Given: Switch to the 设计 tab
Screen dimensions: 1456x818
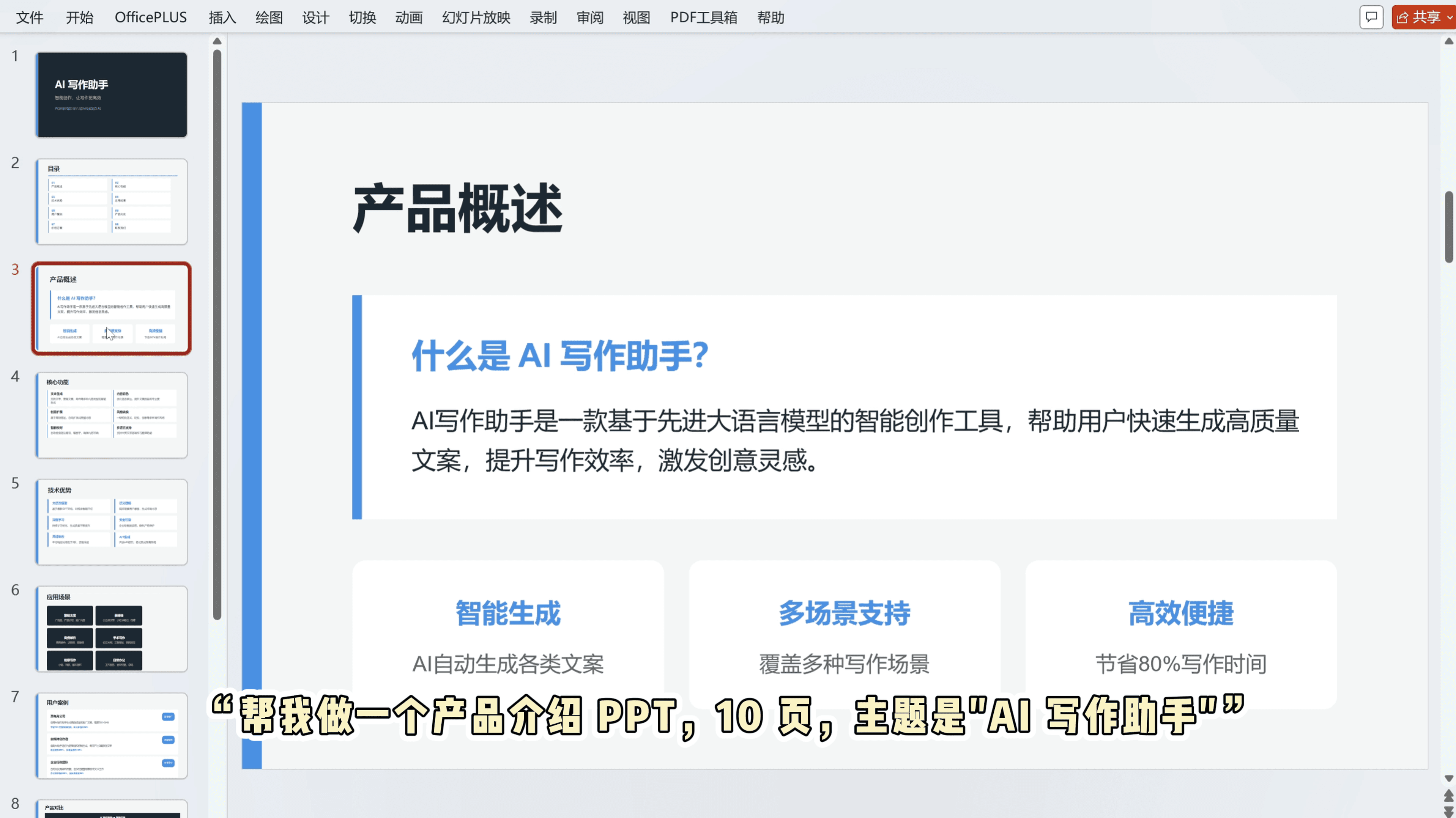Looking at the screenshot, I should pos(315,17).
